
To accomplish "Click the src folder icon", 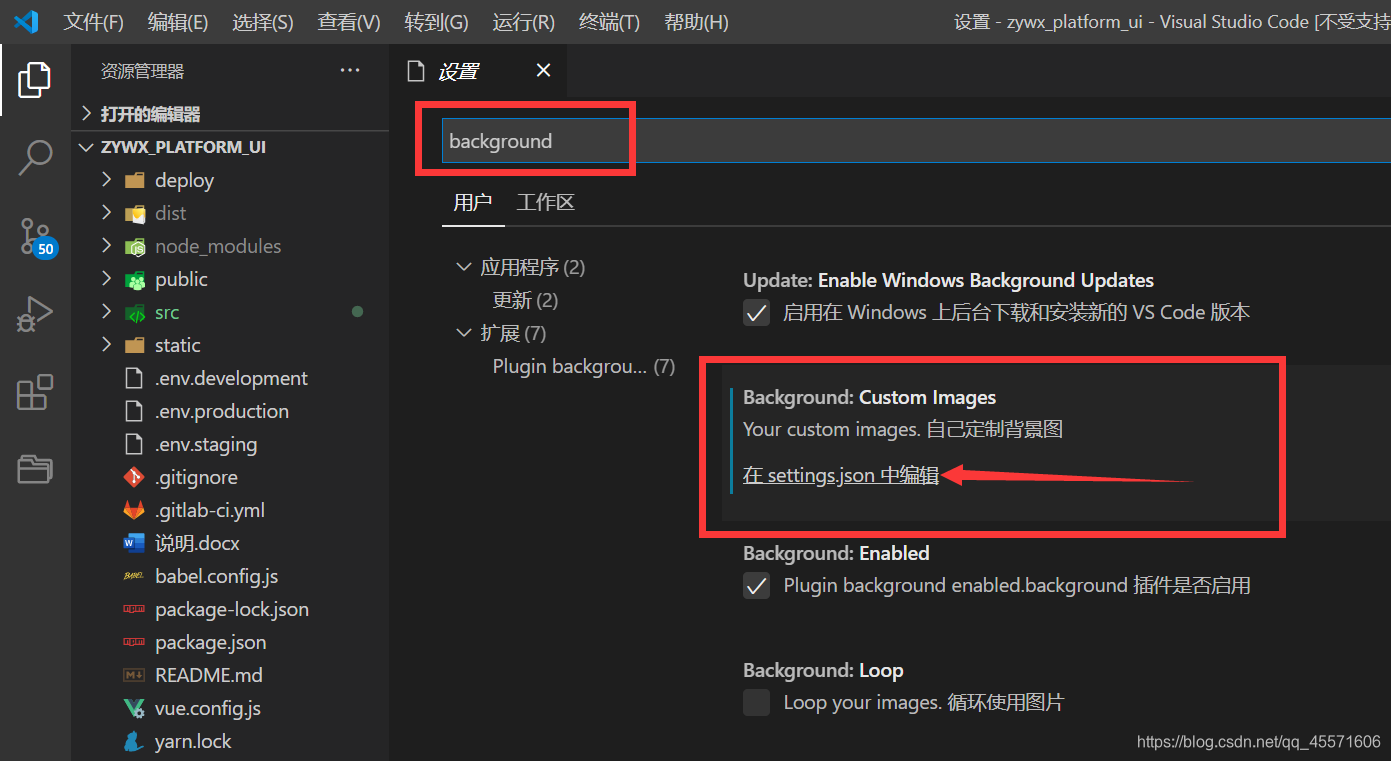I will (x=134, y=313).
